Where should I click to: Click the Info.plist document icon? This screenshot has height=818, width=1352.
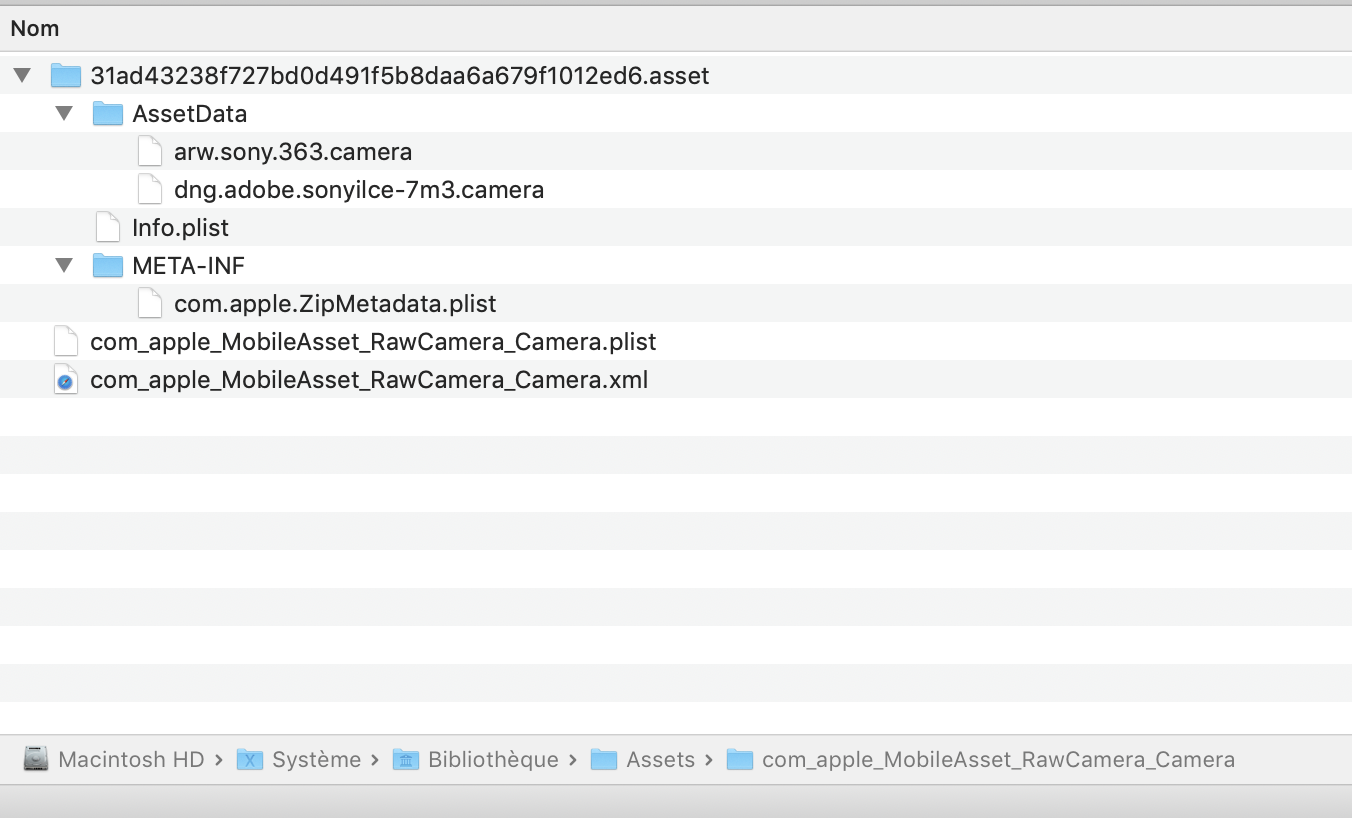point(107,228)
